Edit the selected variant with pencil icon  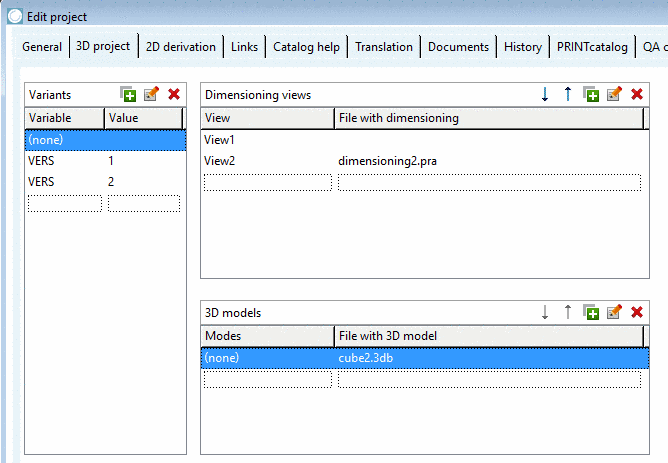(151, 94)
